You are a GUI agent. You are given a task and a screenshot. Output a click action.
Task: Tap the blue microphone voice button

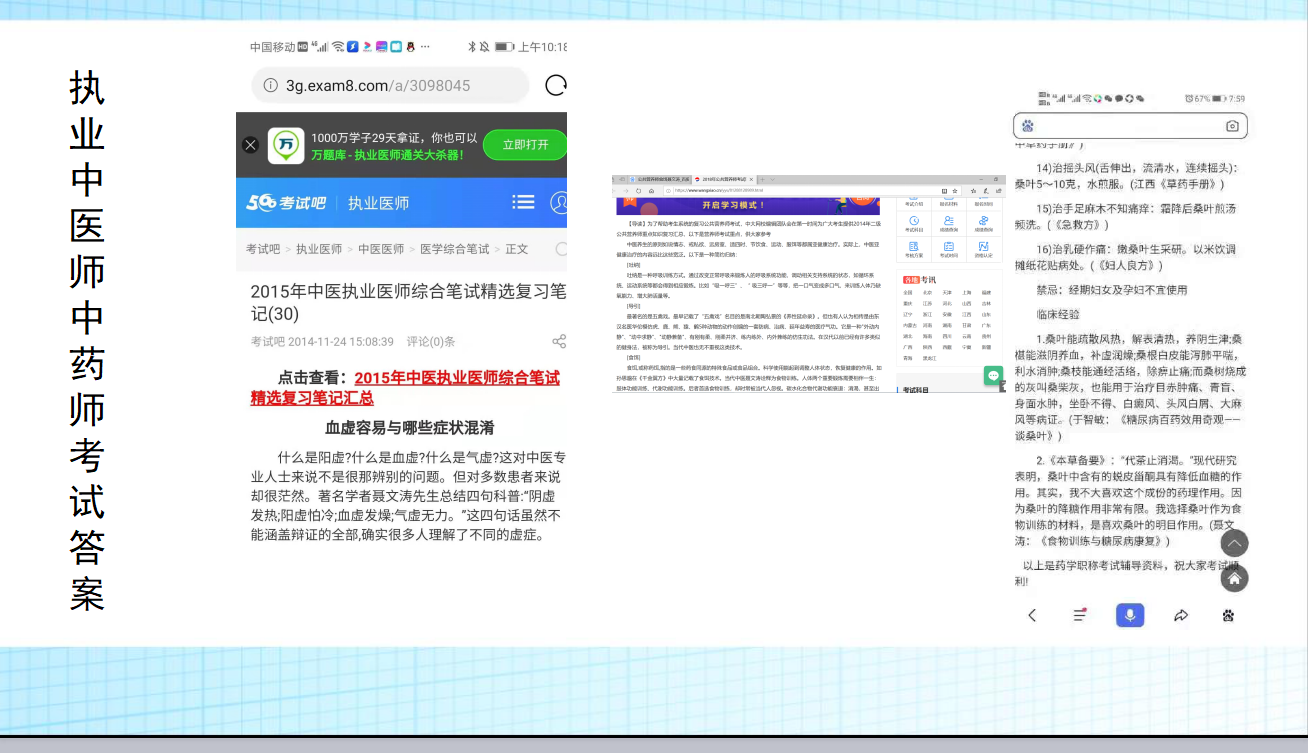click(1130, 615)
